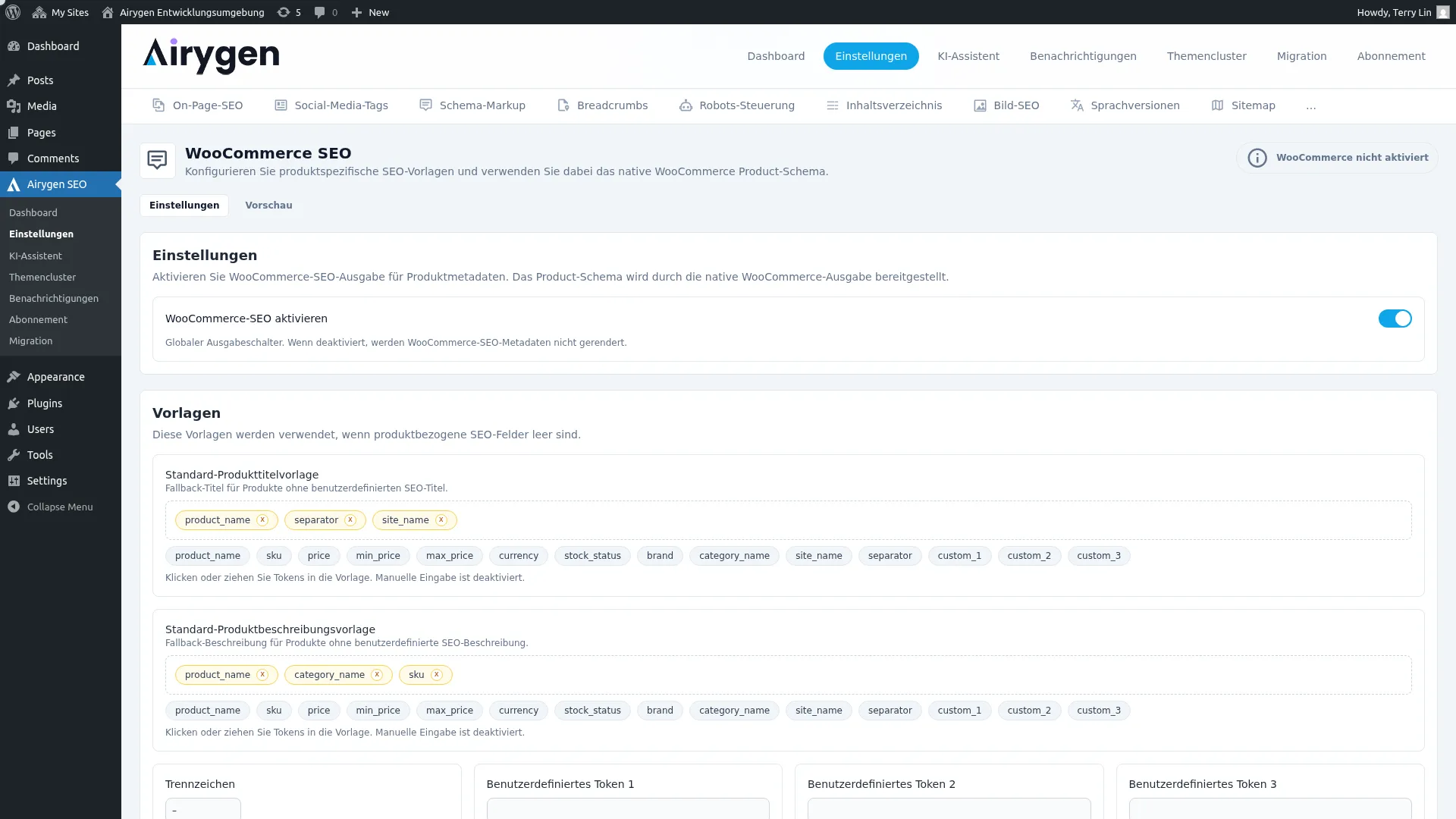The height and width of the screenshot is (819, 1456).
Task: Open KI-Assistent in top navigation
Action: [968, 56]
